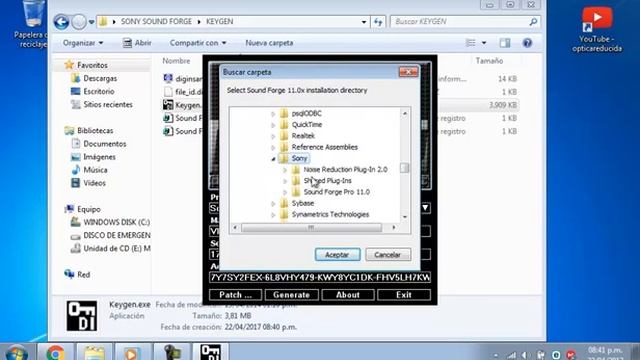
Task: Open the Compartir con menu
Action: pyautogui.click(x=198, y=43)
